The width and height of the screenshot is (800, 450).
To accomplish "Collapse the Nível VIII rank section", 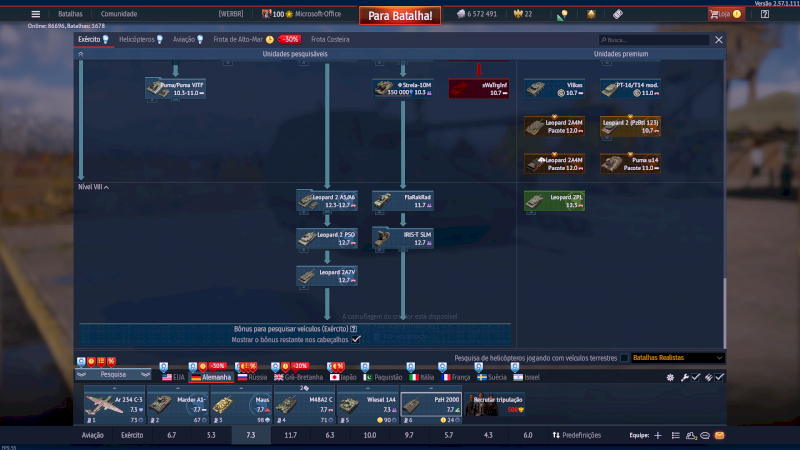I will click(x=93, y=187).
